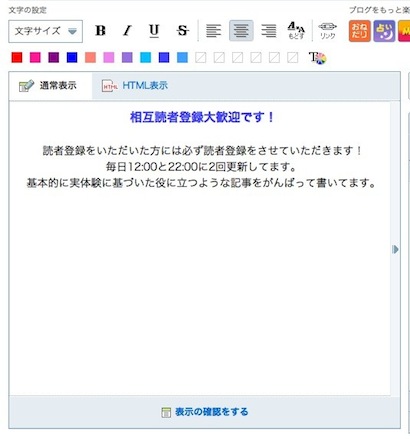410x439 pixels.
Task: Toggle italic formatting with I icon
Action: 127,31
